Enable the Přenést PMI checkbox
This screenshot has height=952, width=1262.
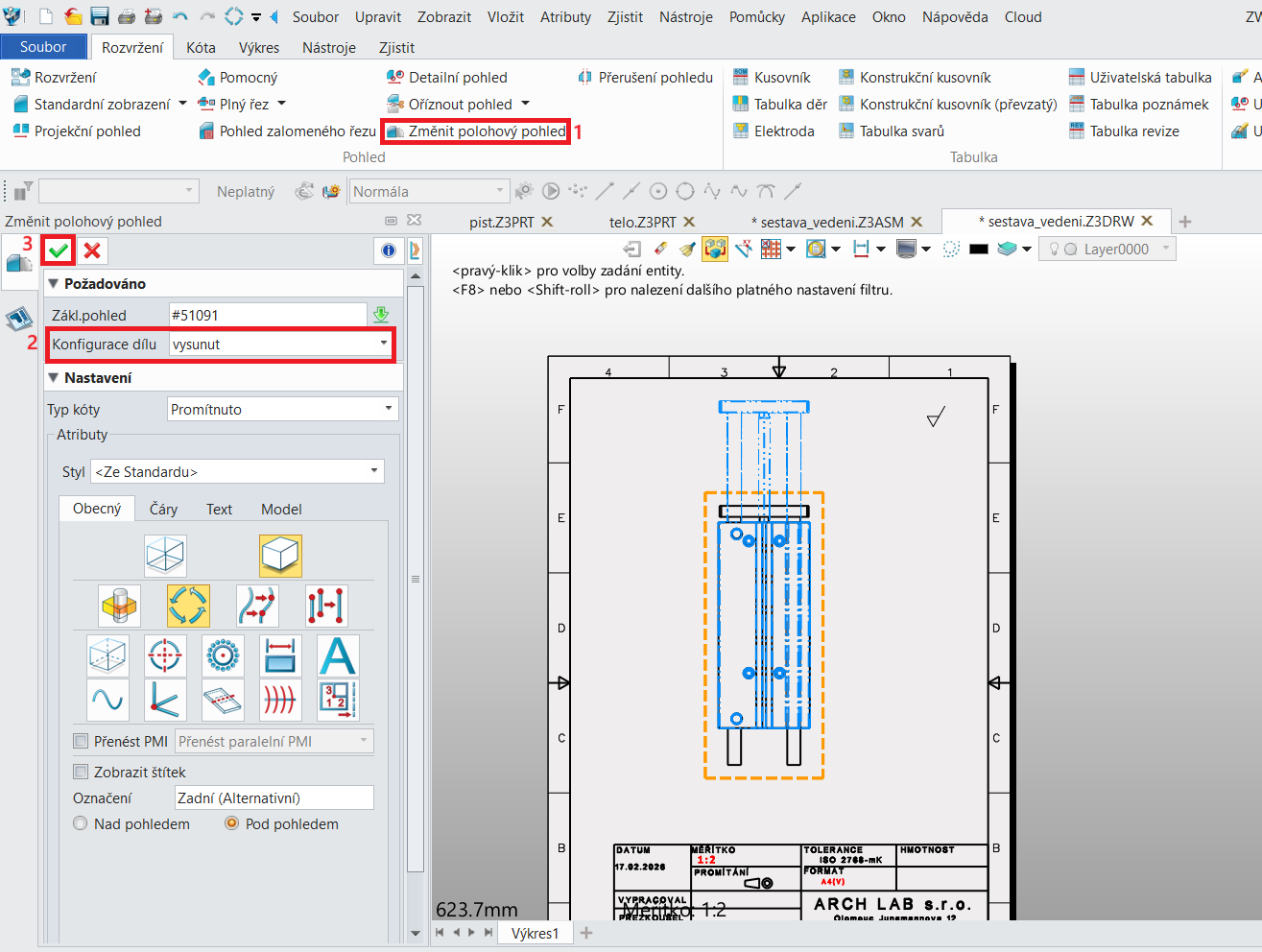coord(82,741)
